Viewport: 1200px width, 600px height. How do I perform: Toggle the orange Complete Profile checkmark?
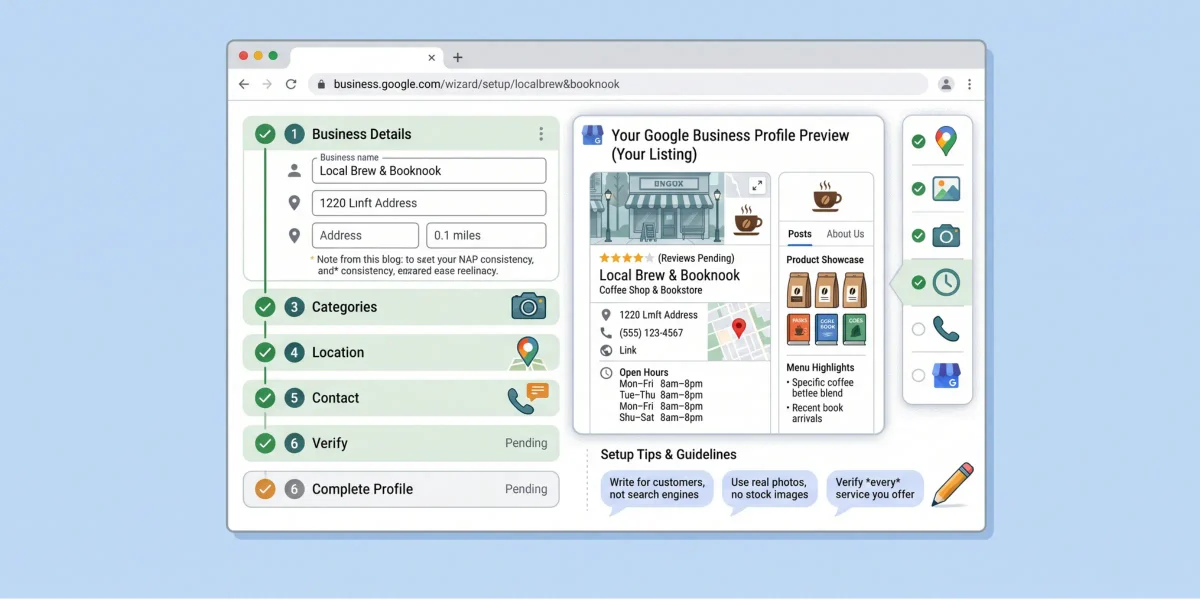tap(265, 489)
